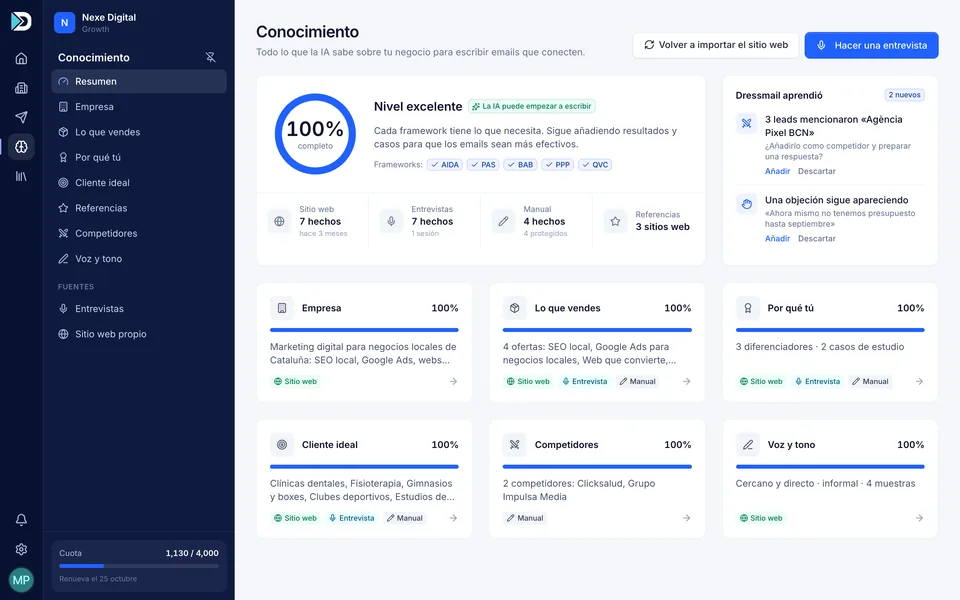
Task: Click the 2 nuevos badge
Action: pos(904,95)
